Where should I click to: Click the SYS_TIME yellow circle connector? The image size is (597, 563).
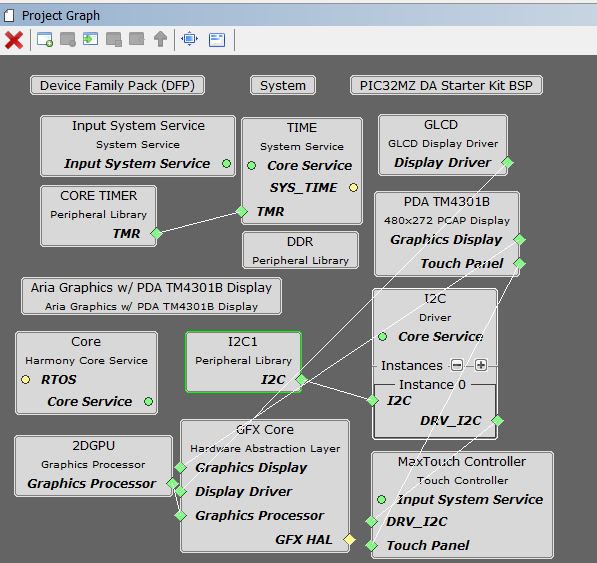[x=353, y=187]
